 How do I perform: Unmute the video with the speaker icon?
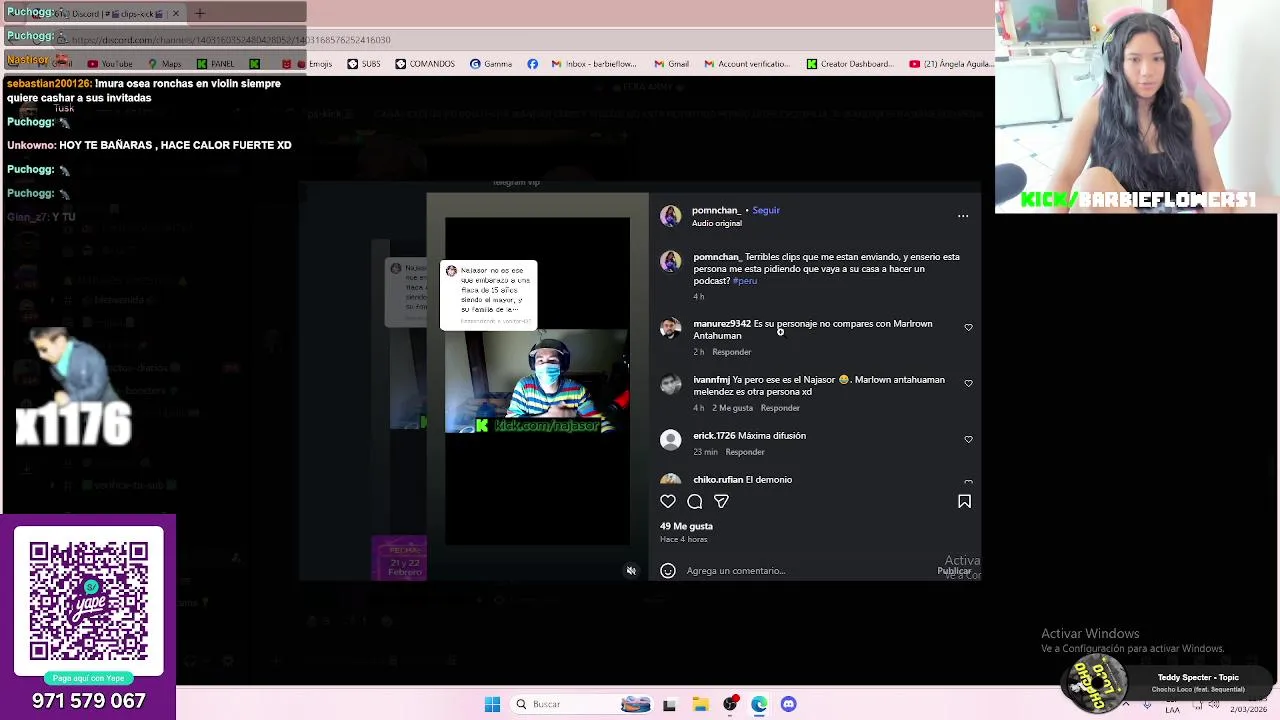[x=631, y=571]
